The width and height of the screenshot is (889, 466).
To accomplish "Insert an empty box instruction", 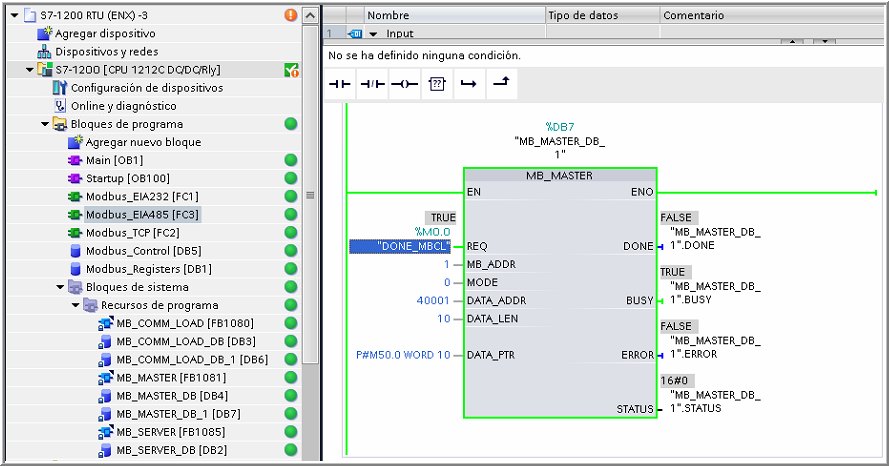I will click(x=436, y=84).
